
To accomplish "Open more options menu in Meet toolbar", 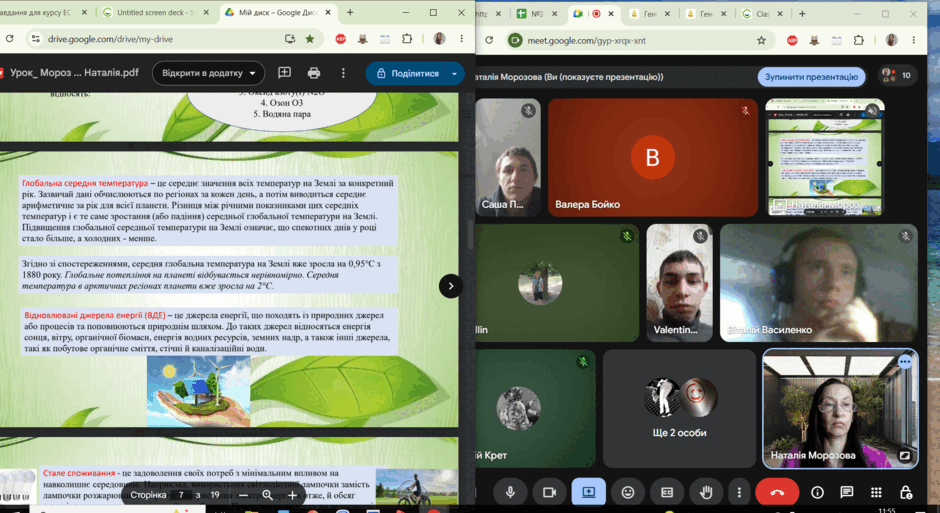I will (739, 492).
